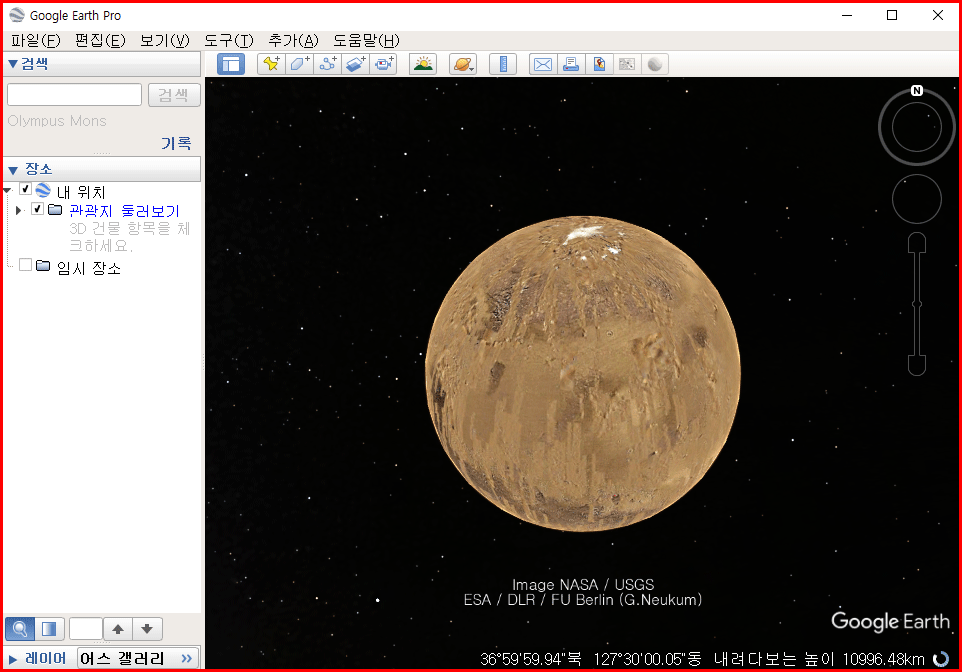962x672 pixels.
Task: Toggle sunlight across the landscape icon
Action: (x=423, y=64)
